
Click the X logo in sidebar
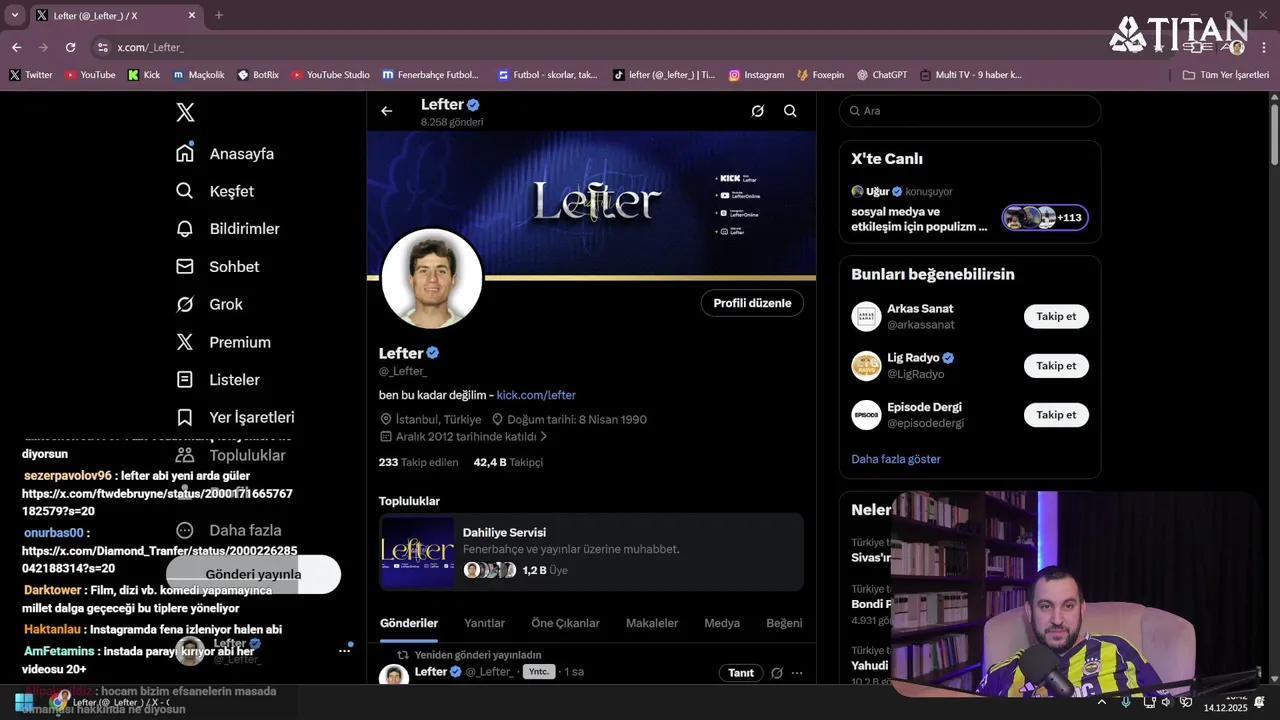pos(185,112)
